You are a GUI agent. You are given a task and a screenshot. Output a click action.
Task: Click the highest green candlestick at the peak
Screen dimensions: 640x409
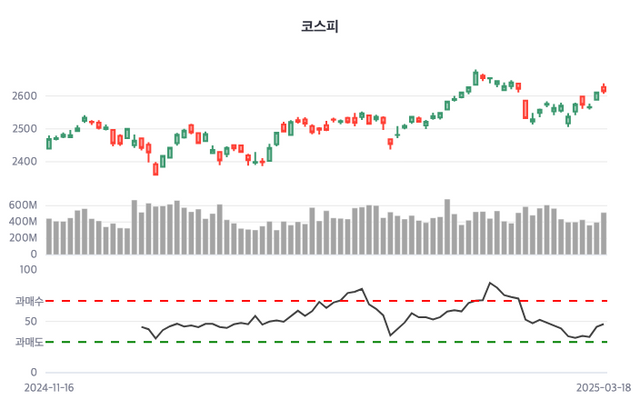pos(476,77)
